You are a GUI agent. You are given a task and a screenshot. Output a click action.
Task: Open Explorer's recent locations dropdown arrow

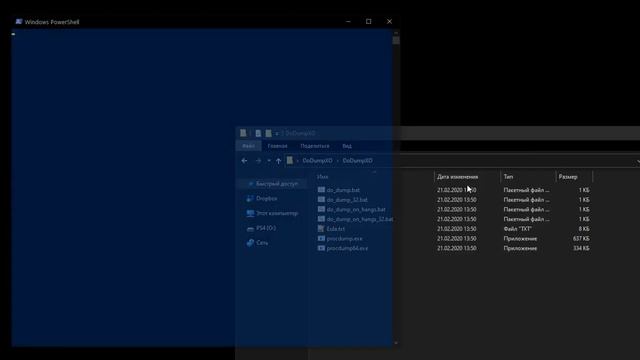(269, 161)
